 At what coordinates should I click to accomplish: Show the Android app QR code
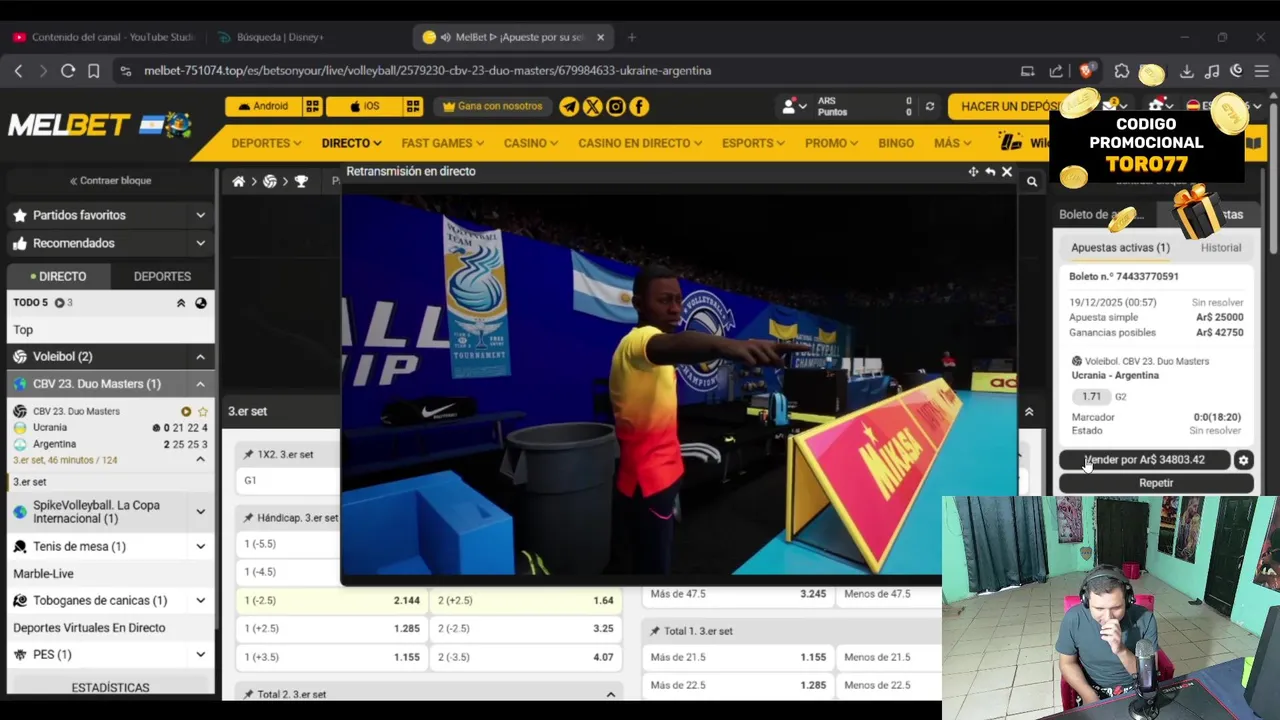[x=313, y=106]
